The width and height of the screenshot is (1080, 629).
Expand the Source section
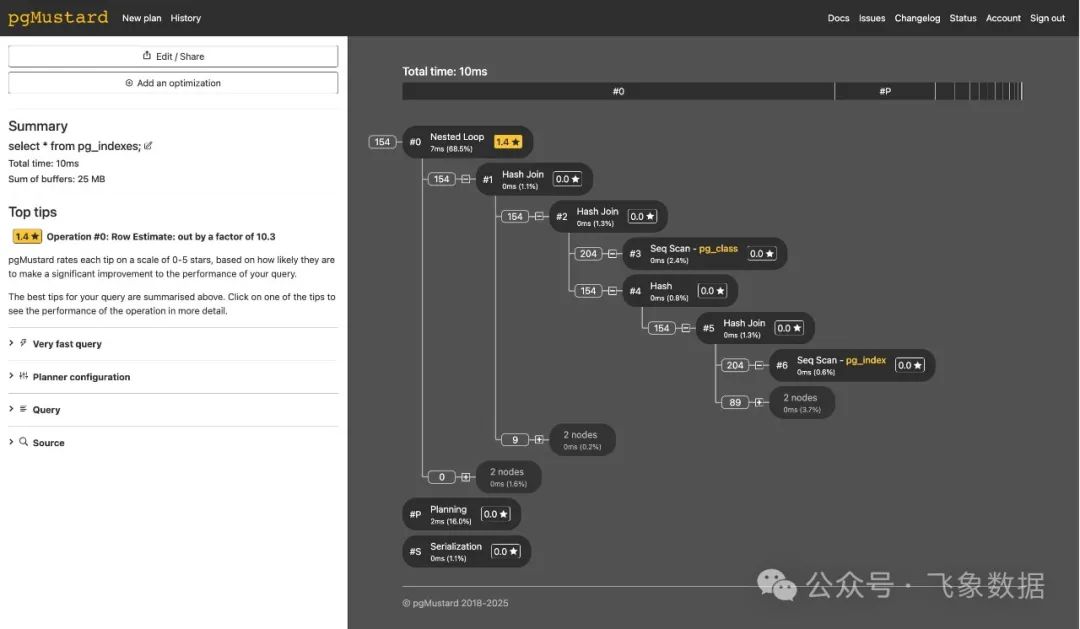[173, 442]
